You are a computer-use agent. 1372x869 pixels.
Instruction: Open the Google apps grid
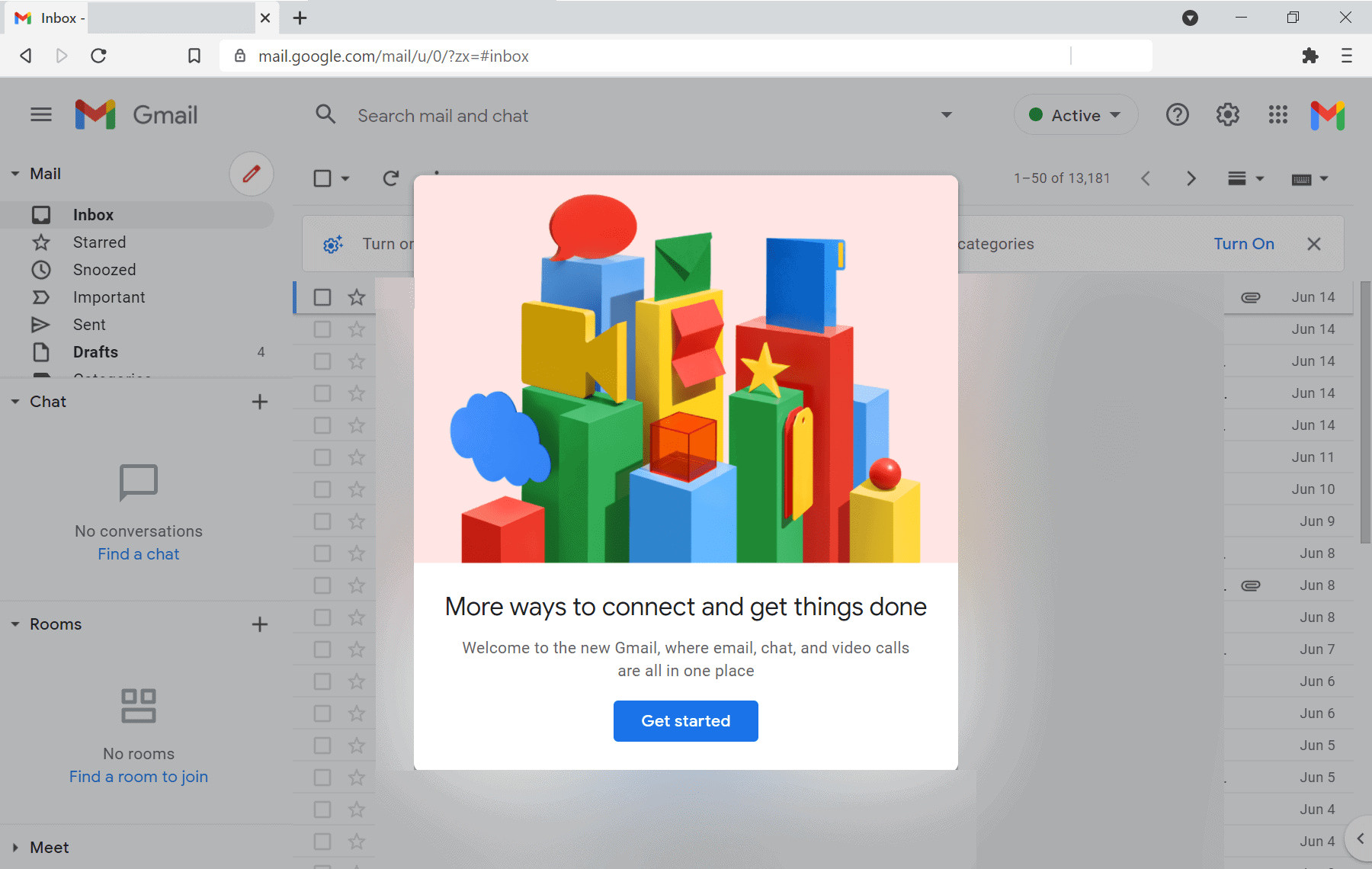click(x=1278, y=115)
